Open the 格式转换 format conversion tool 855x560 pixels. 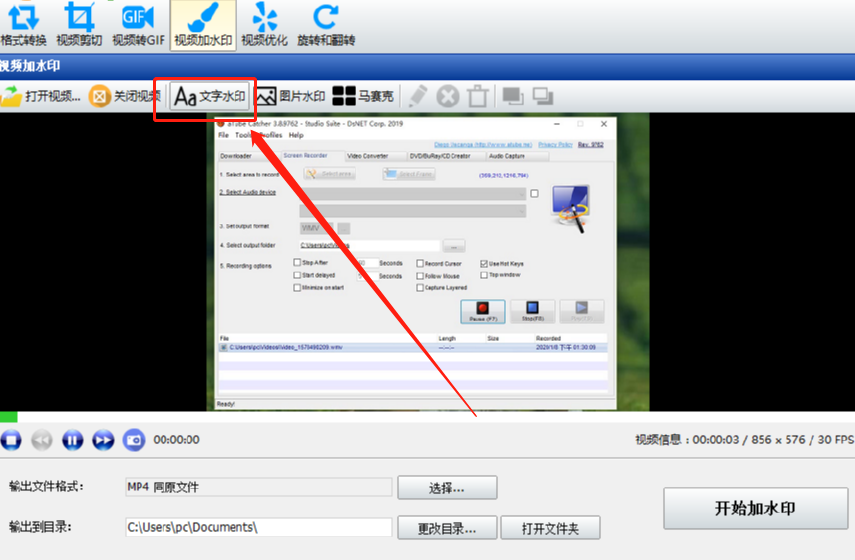click(x=23, y=25)
